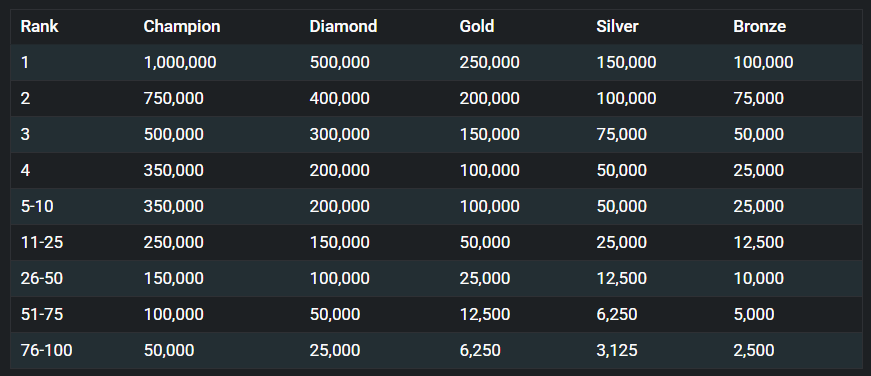The width and height of the screenshot is (871, 376).
Task: Select the 3,125 Silver reward cell
Action: pyautogui.click(x=617, y=350)
